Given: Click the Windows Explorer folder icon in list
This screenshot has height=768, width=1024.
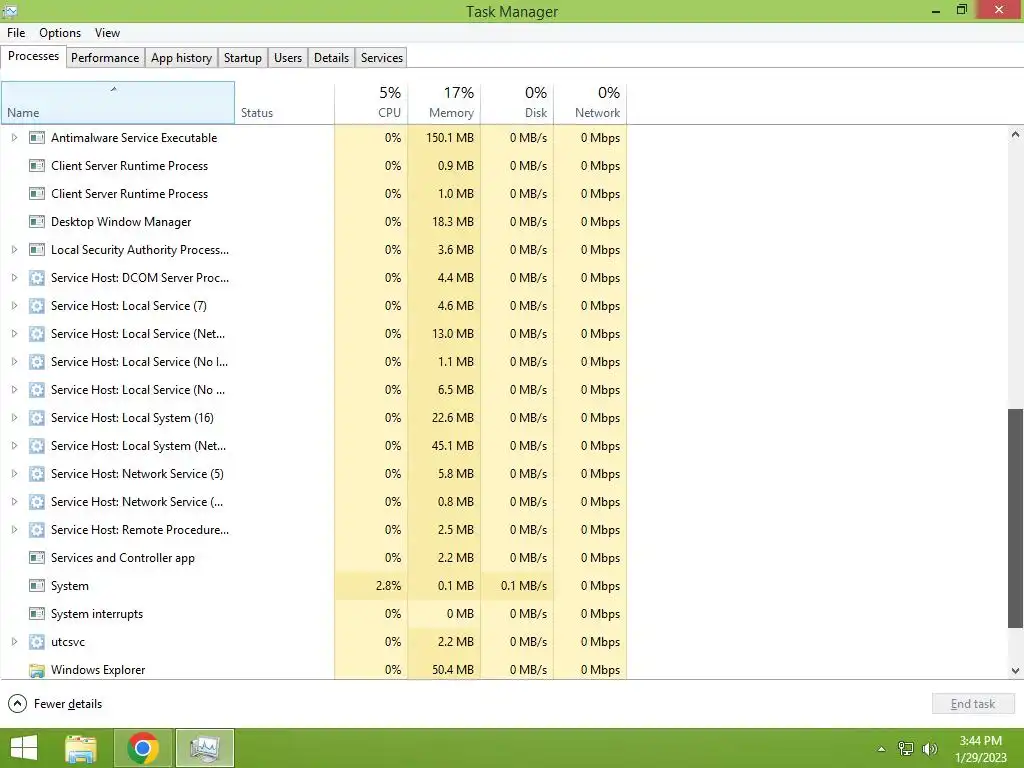Looking at the screenshot, I should 37,671.
